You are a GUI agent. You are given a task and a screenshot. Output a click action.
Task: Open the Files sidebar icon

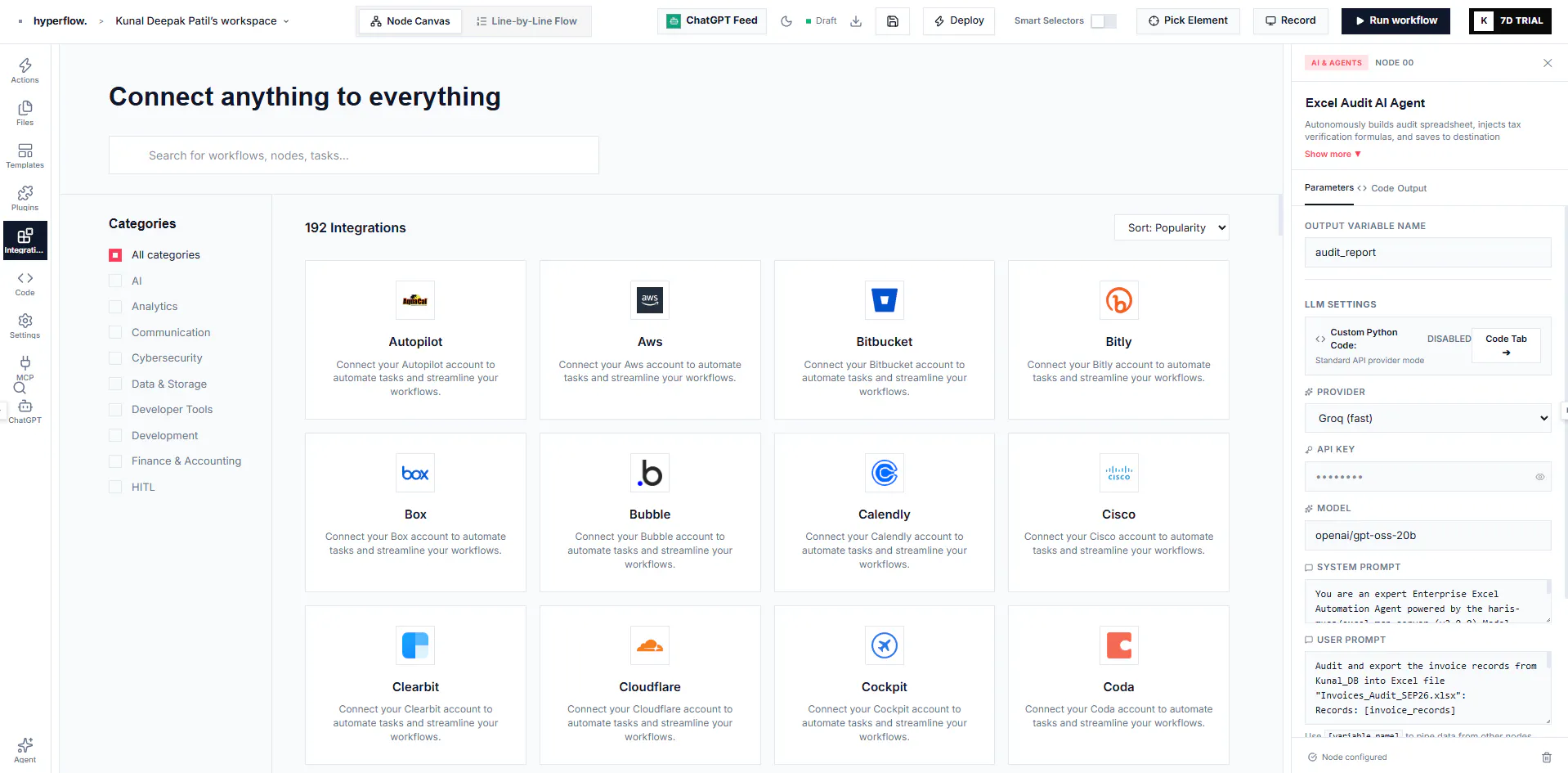click(25, 113)
